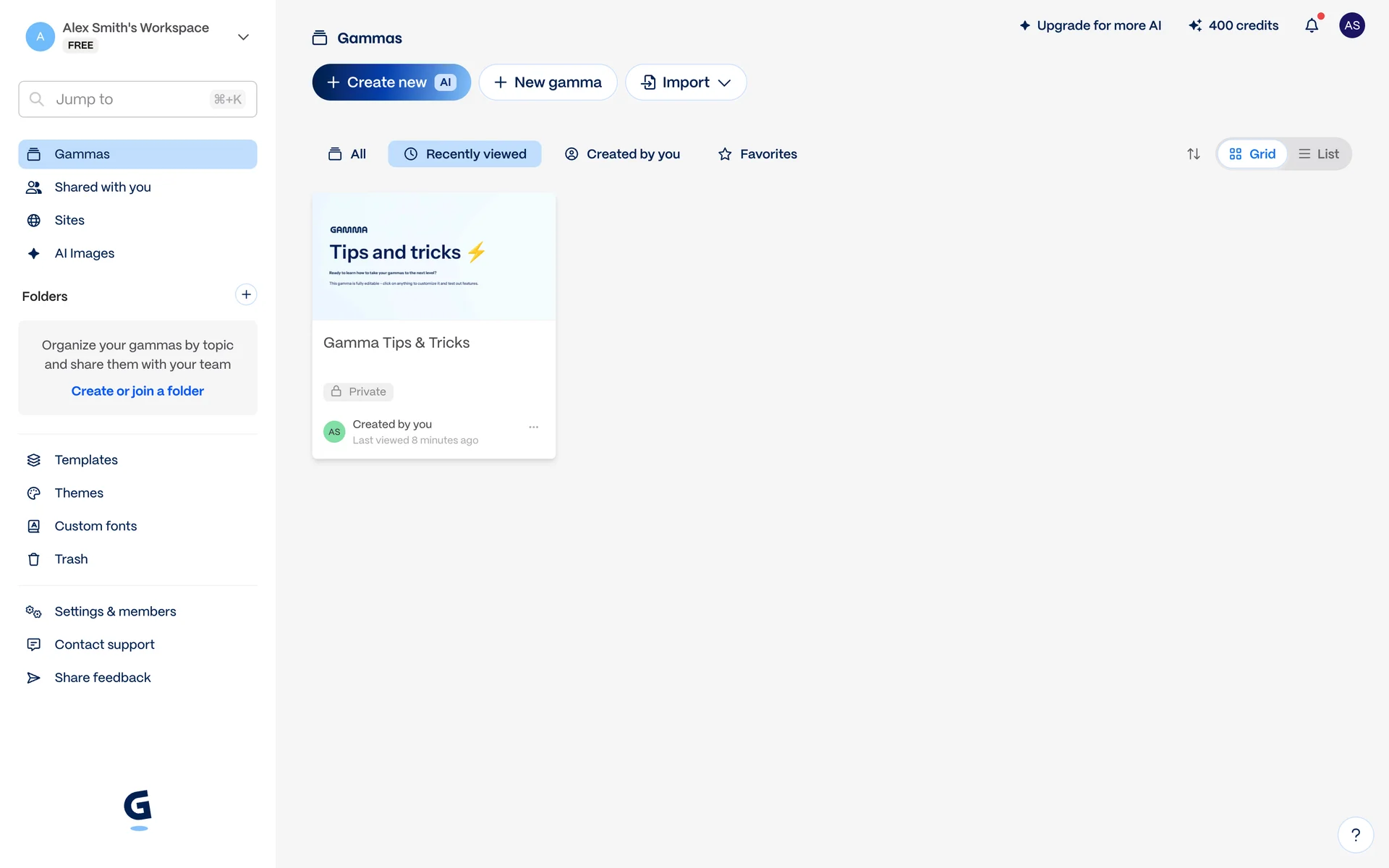The height and width of the screenshot is (868, 1389).
Task: Filter by Favorites
Action: click(x=757, y=154)
